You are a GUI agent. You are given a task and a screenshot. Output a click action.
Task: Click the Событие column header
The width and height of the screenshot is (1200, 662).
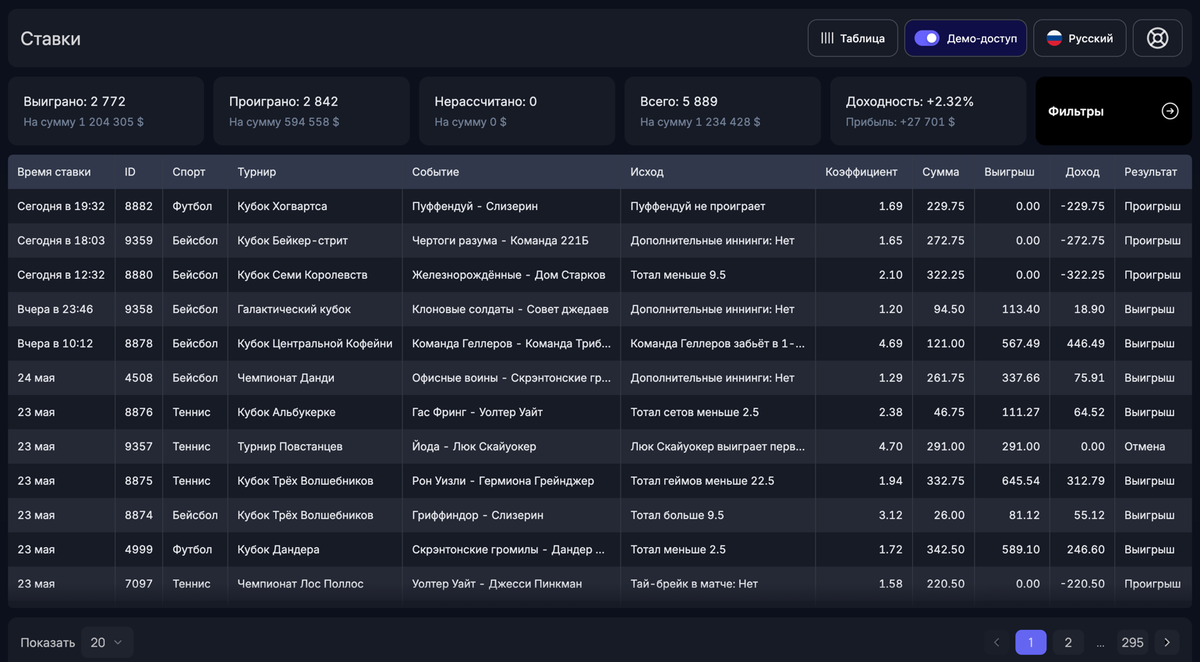click(x=436, y=172)
